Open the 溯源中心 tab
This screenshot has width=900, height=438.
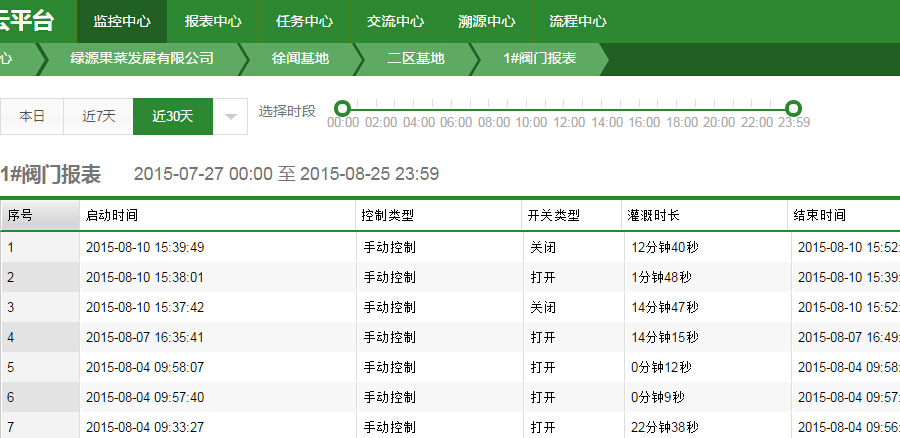click(x=486, y=21)
